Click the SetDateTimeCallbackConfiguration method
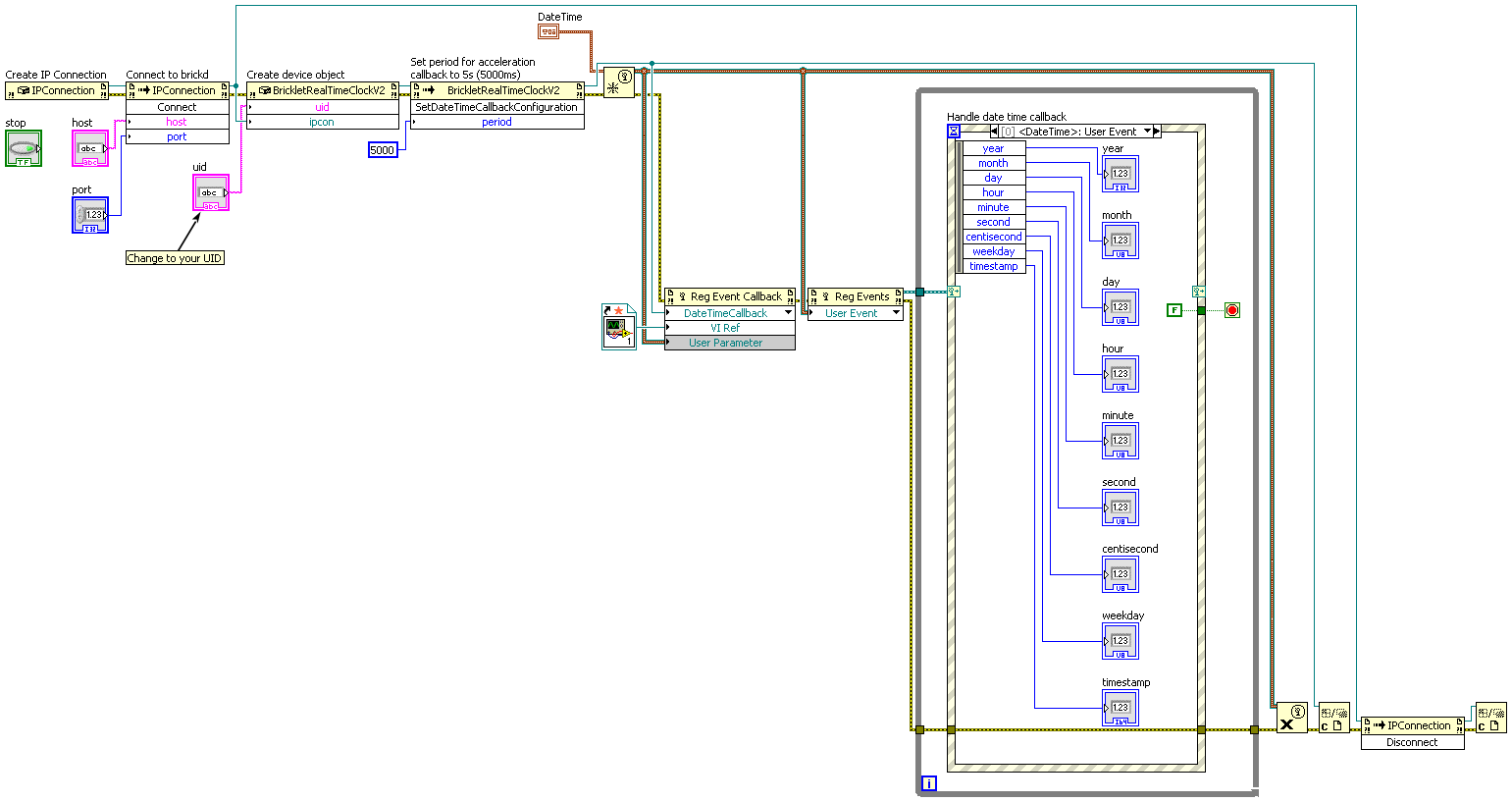The height and width of the screenshot is (802, 1512). pos(497,107)
